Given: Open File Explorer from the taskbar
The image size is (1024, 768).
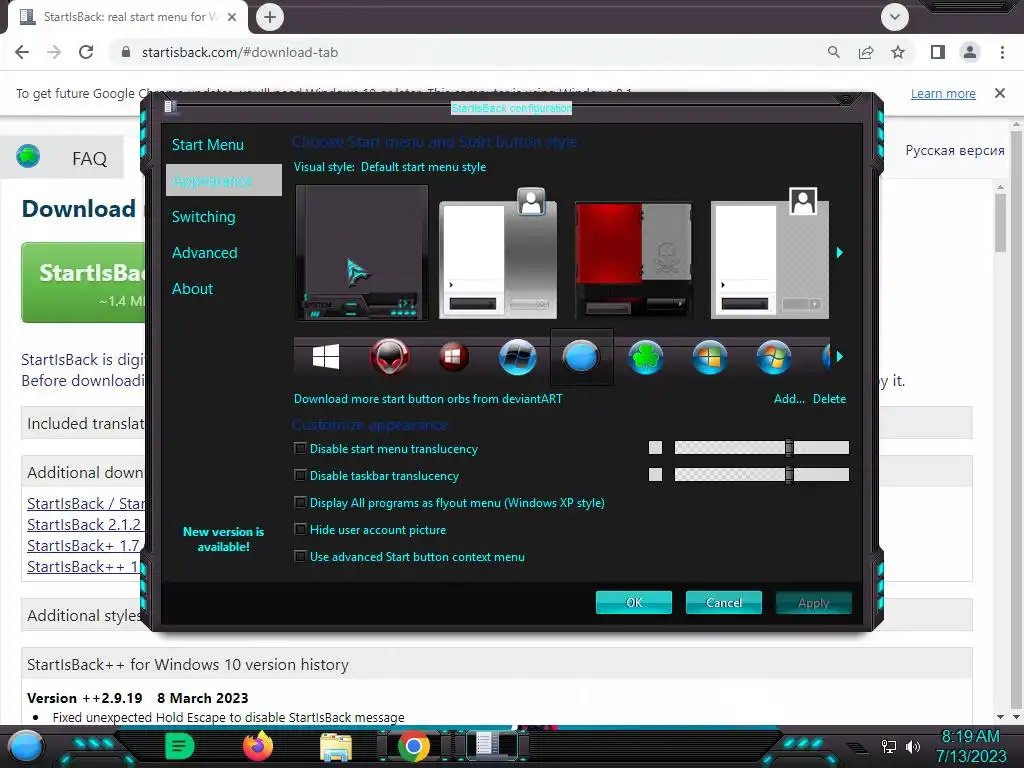Looking at the screenshot, I should [x=336, y=746].
